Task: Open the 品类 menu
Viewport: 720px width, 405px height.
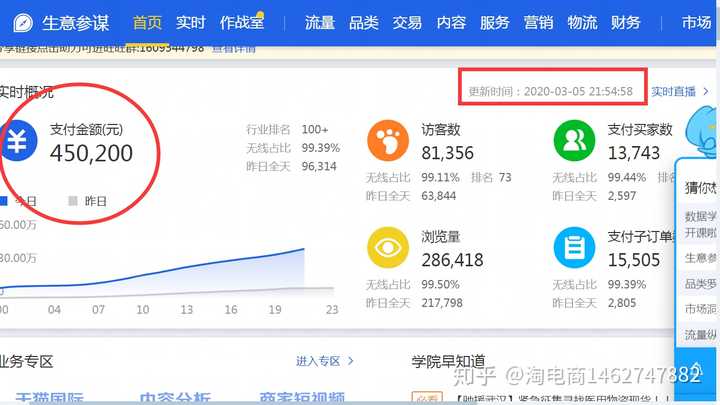Action: coord(364,22)
